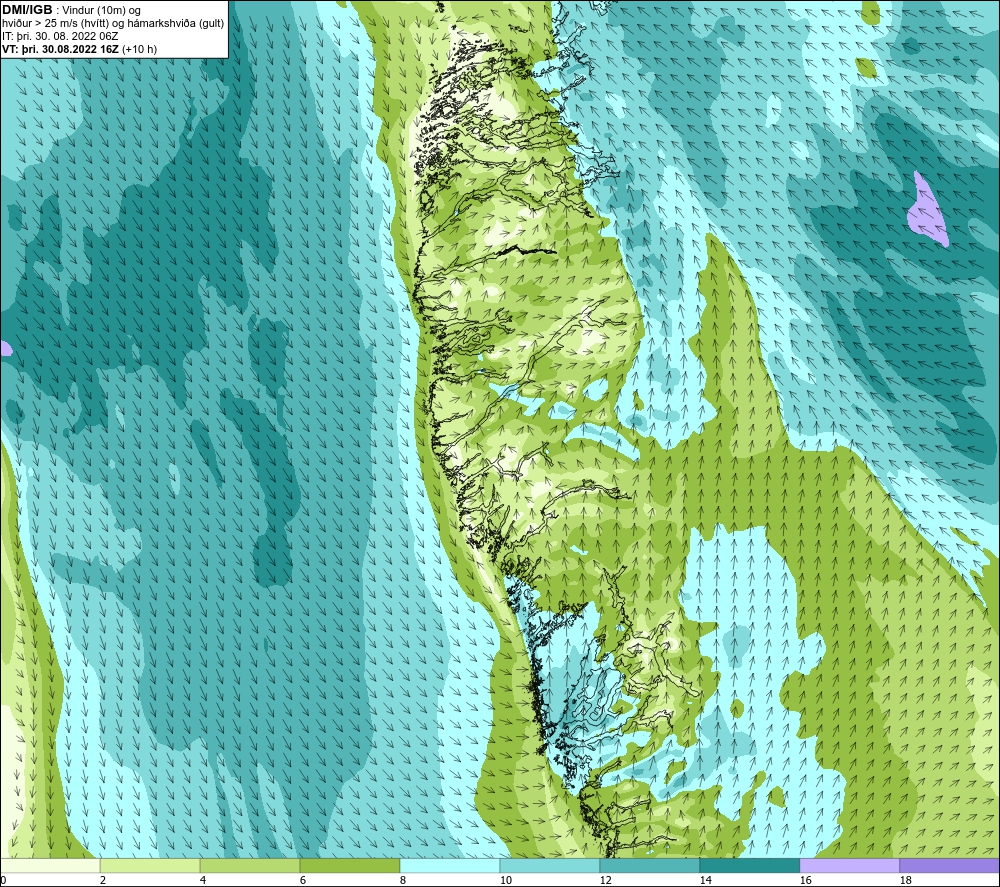
Task: Click the 'DMI/IGB' title text
Action: point(27,10)
